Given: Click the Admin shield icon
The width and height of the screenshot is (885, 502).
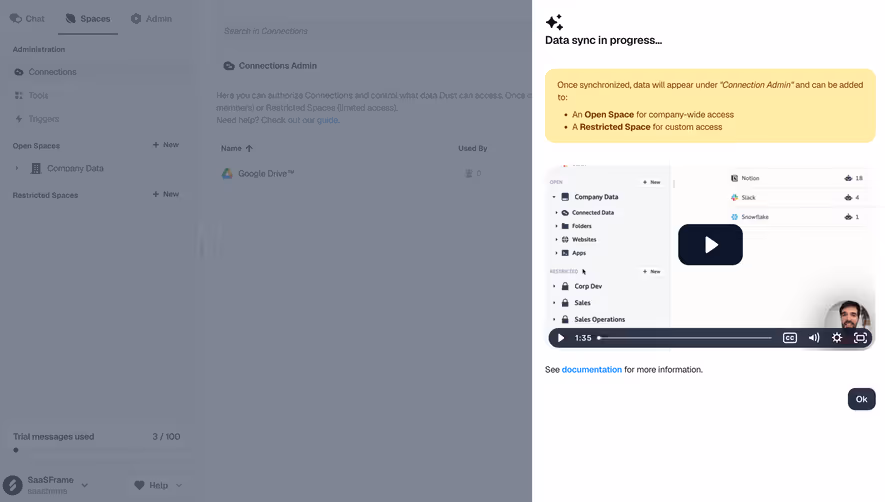Looking at the screenshot, I should pos(136,19).
